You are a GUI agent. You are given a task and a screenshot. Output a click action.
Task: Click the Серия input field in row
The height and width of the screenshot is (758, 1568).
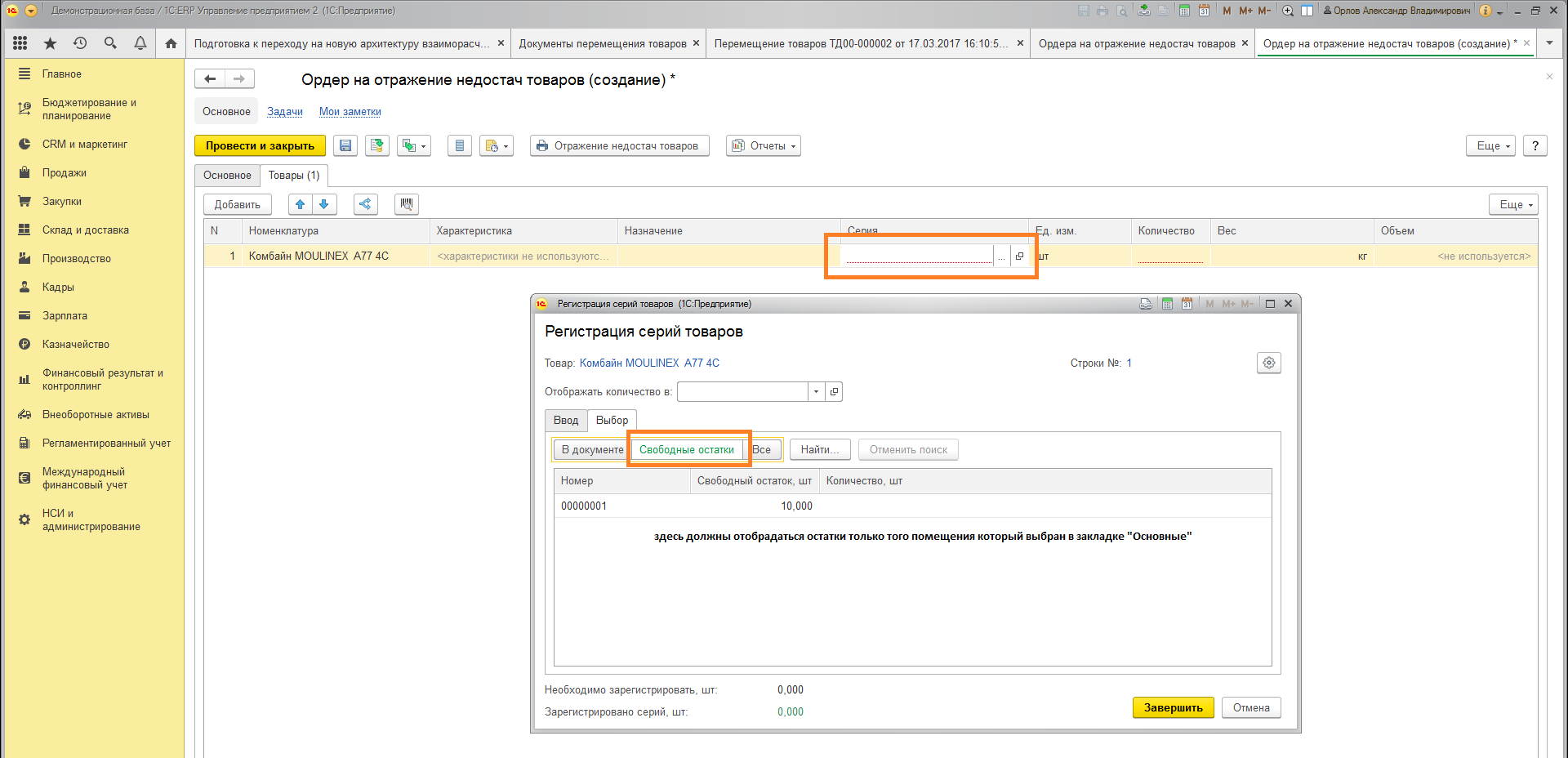[918, 256]
